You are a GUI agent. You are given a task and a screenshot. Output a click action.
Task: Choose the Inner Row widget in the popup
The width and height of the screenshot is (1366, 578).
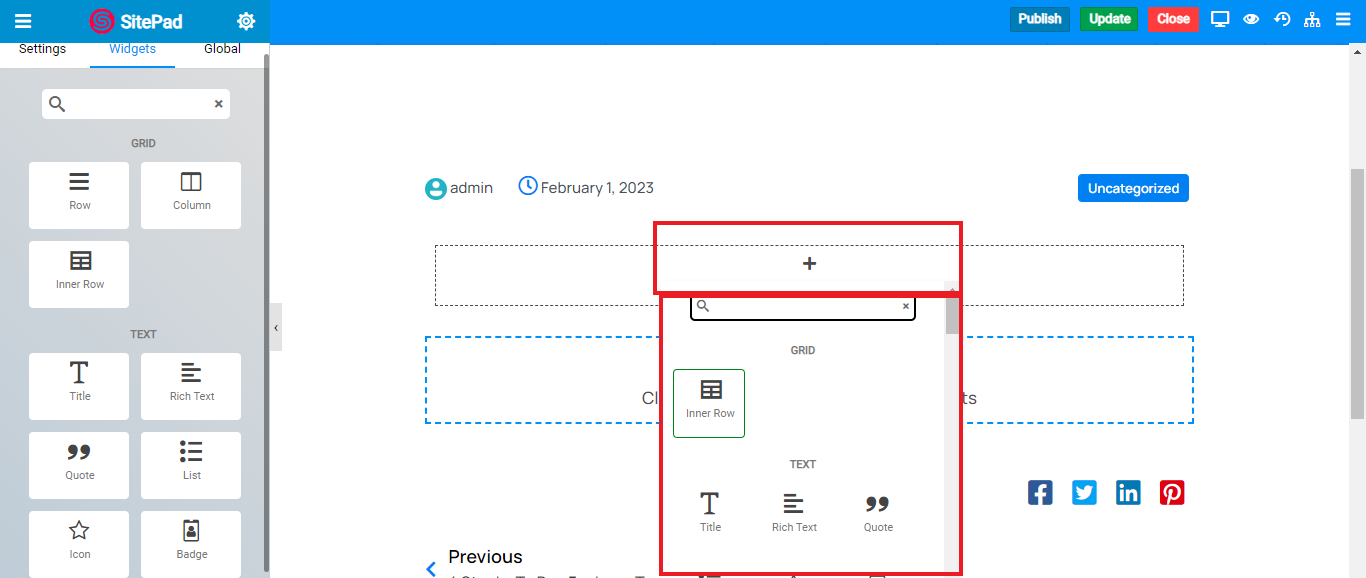pos(709,402)
